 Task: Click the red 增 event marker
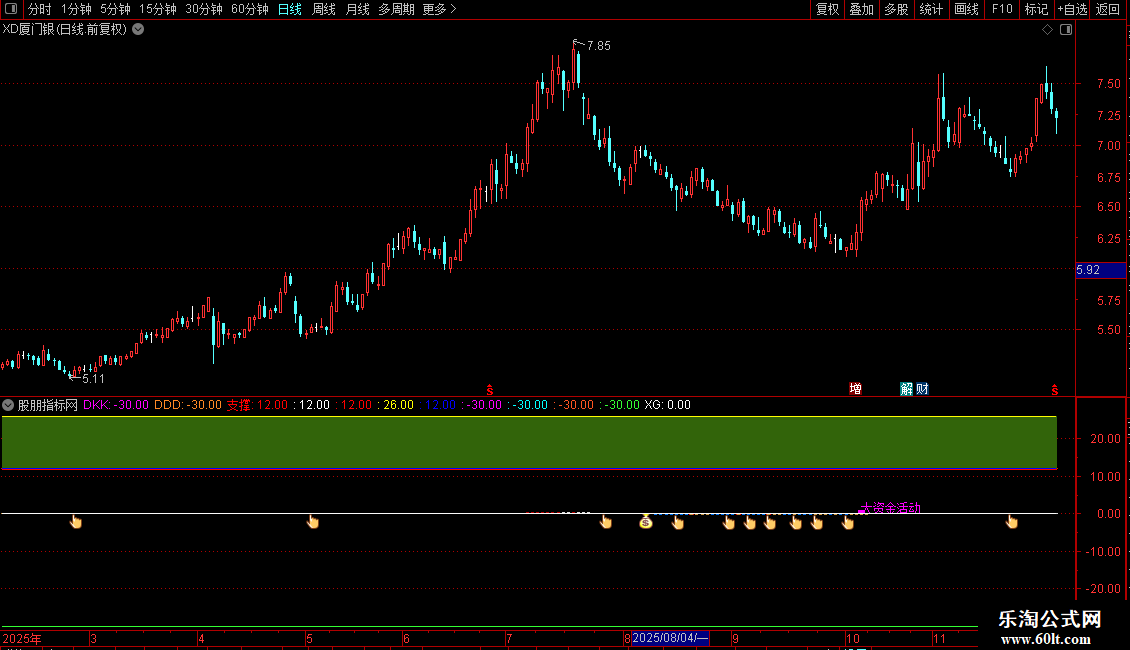coord(856,389)
